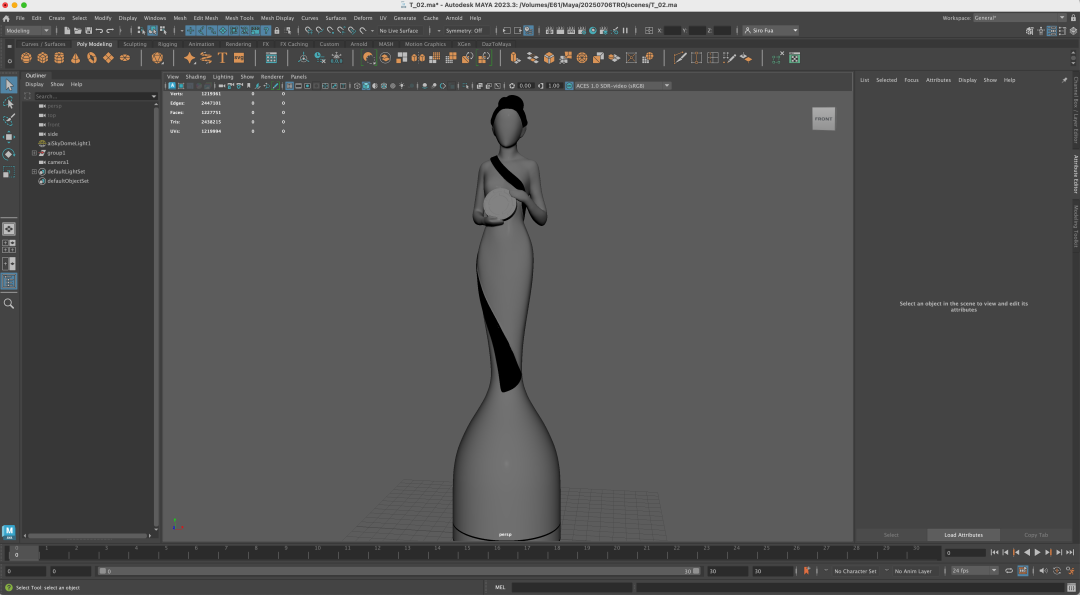Select the Move tool in the toolbox
This screenshot has width=1080, height=595.
pos(9,136)
